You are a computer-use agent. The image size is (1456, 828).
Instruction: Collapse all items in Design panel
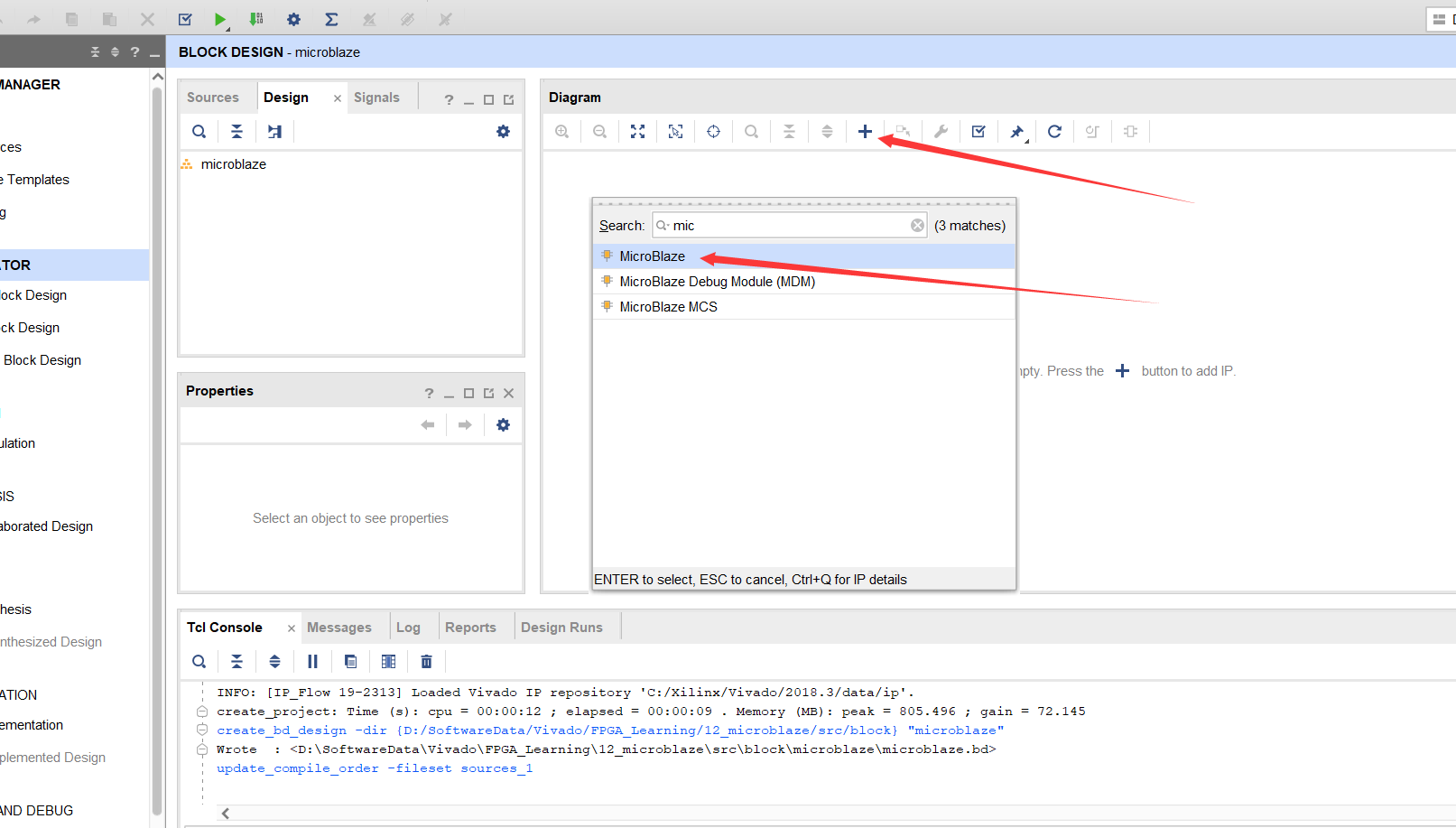coord(236,132)
